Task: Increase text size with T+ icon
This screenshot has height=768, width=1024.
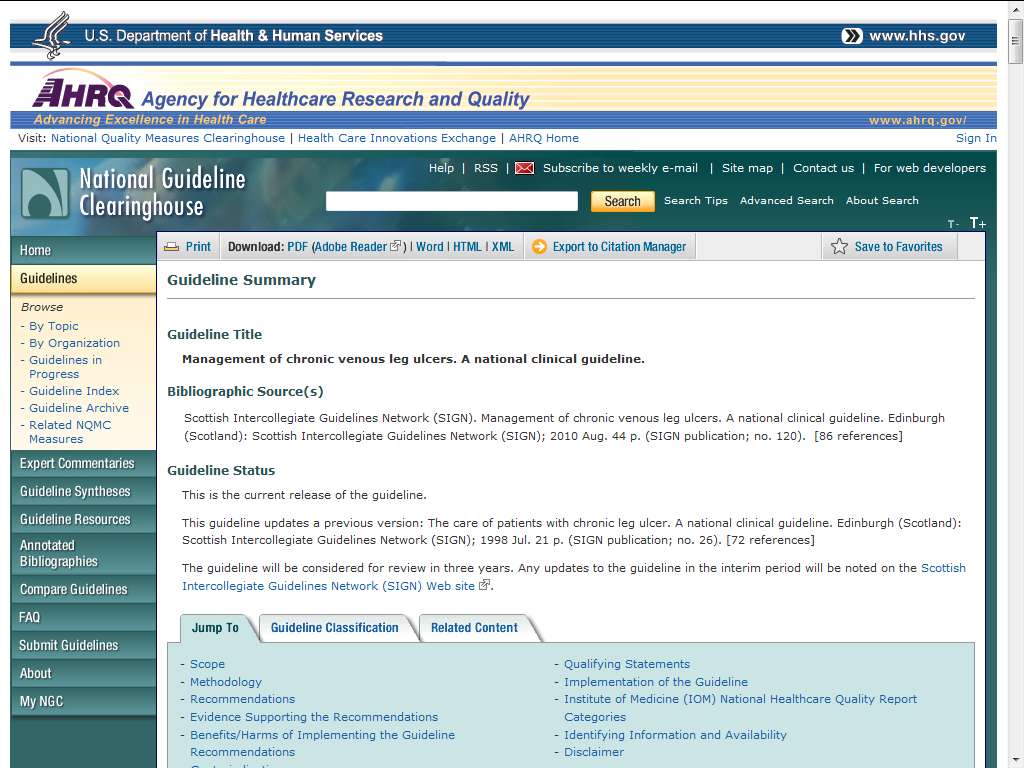Action: click(978, 223)
